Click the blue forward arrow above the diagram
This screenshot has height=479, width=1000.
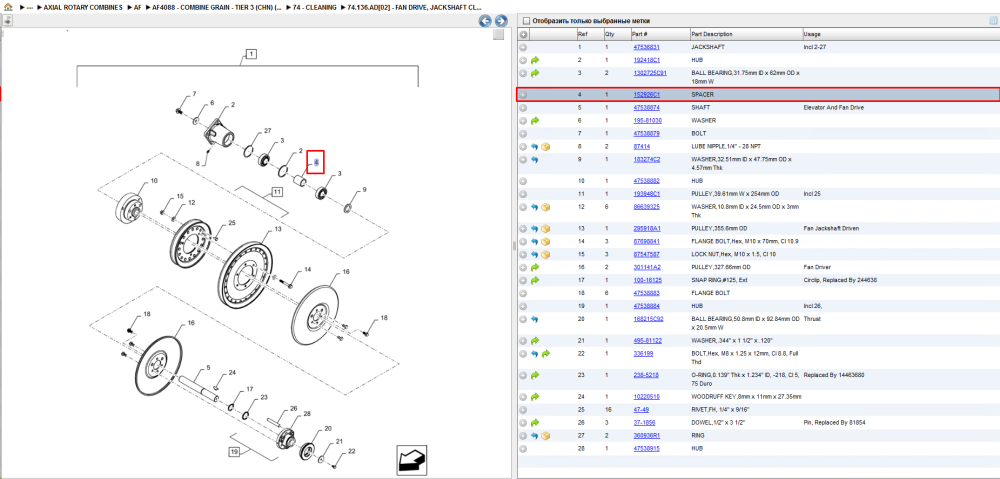coord(501,21)
